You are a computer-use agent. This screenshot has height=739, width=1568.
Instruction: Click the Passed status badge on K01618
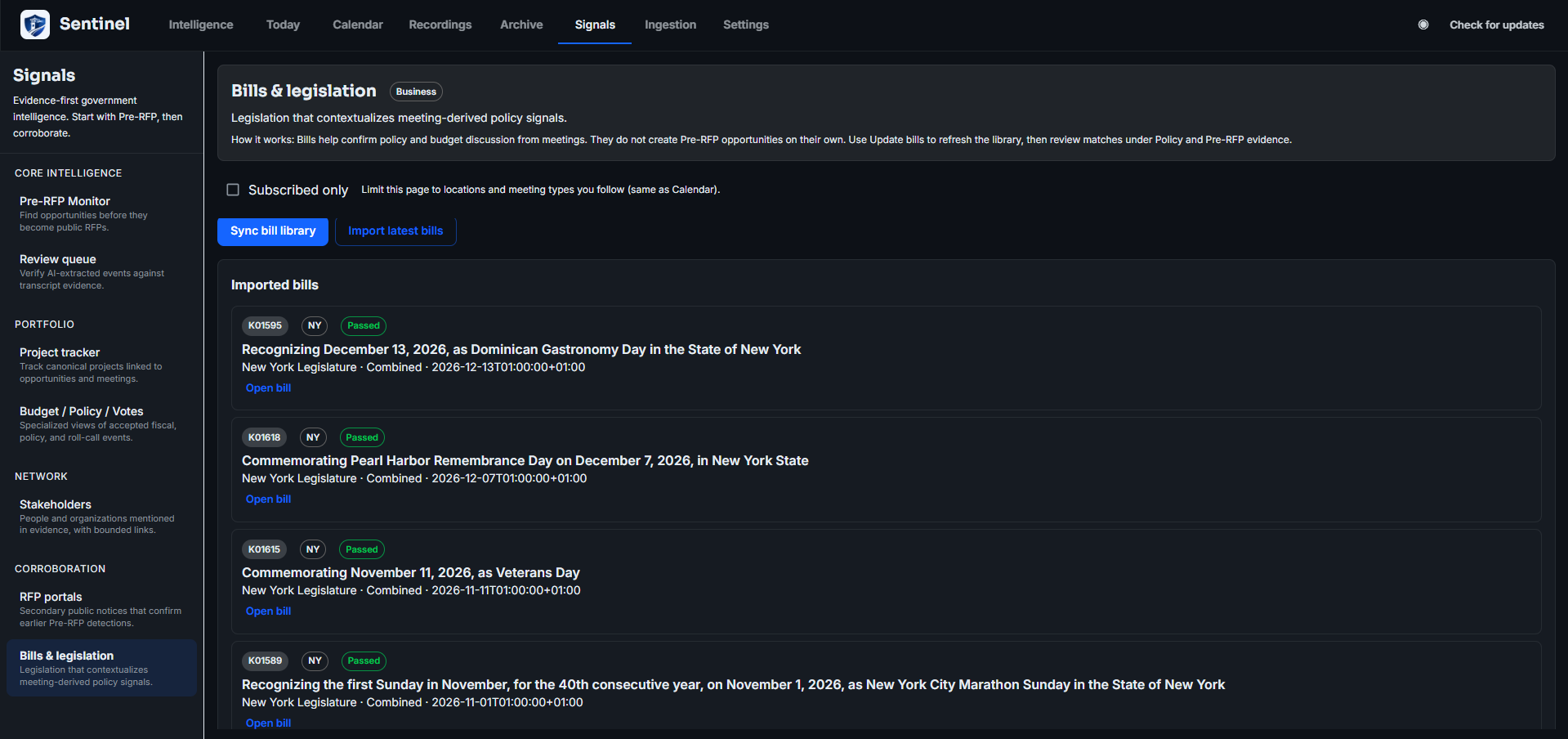pos(362,437)
